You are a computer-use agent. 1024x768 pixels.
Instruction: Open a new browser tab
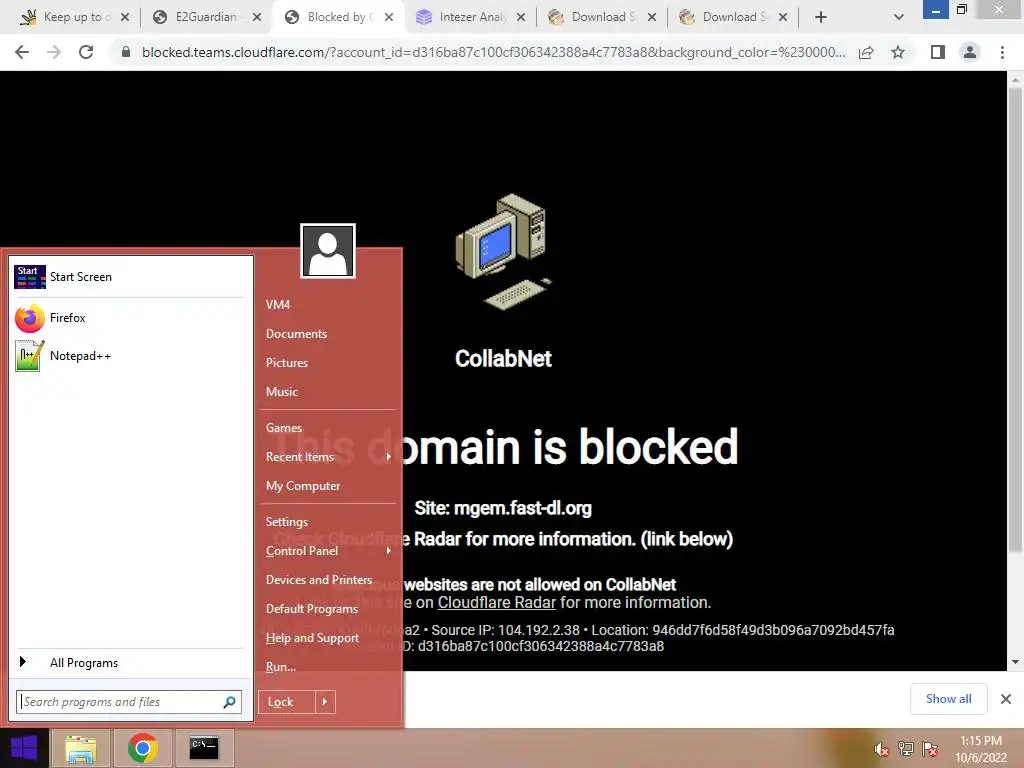coord(821,17)
